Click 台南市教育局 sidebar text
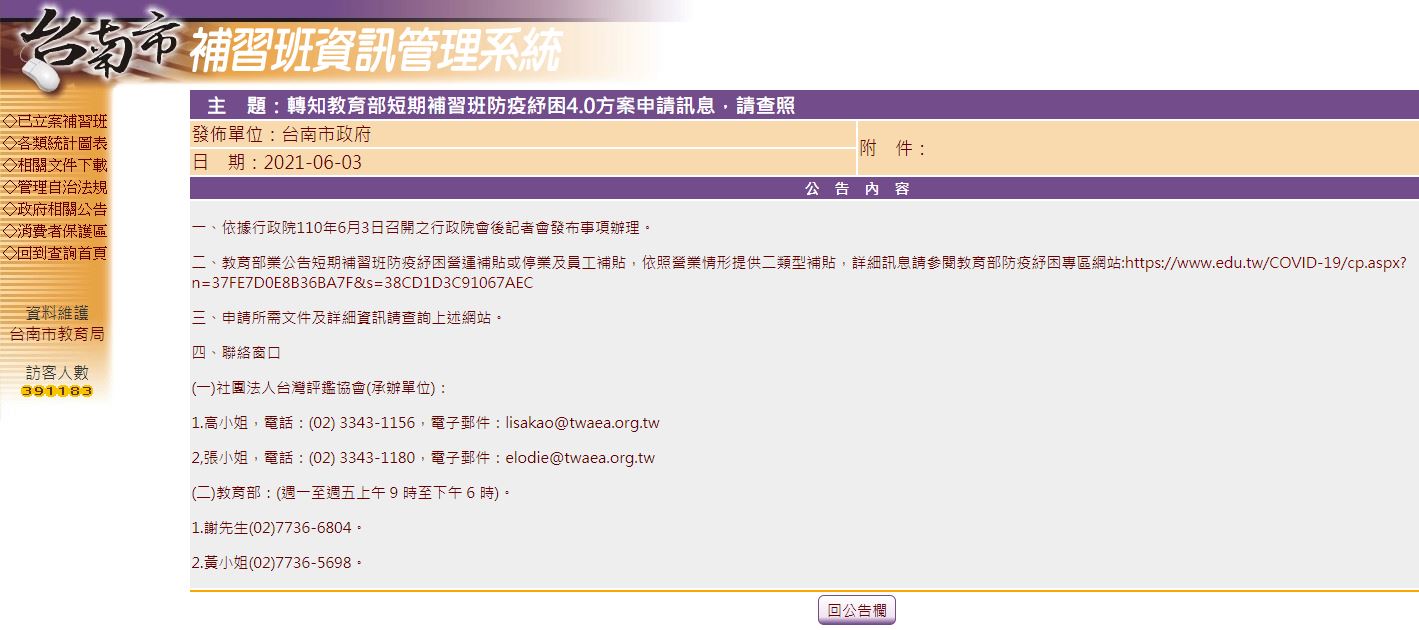Viewport: 1419px width, 630px height. click(x=57, y=334)
